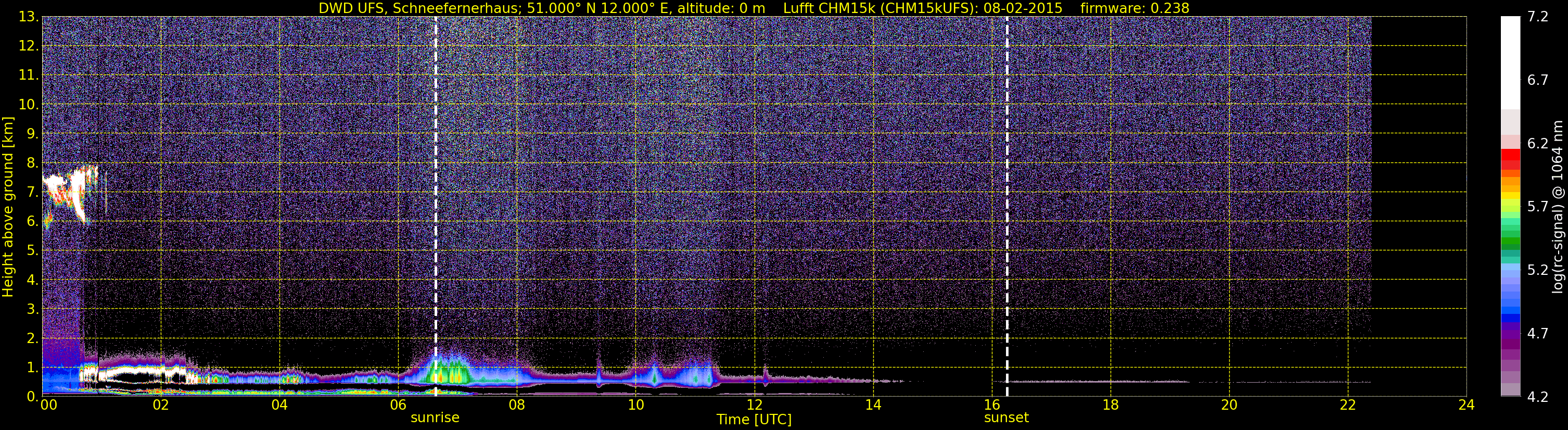The image size is (1568, 430).
Task: Click the white top section of the colorbar
Action: click(x=1510, y=63)
